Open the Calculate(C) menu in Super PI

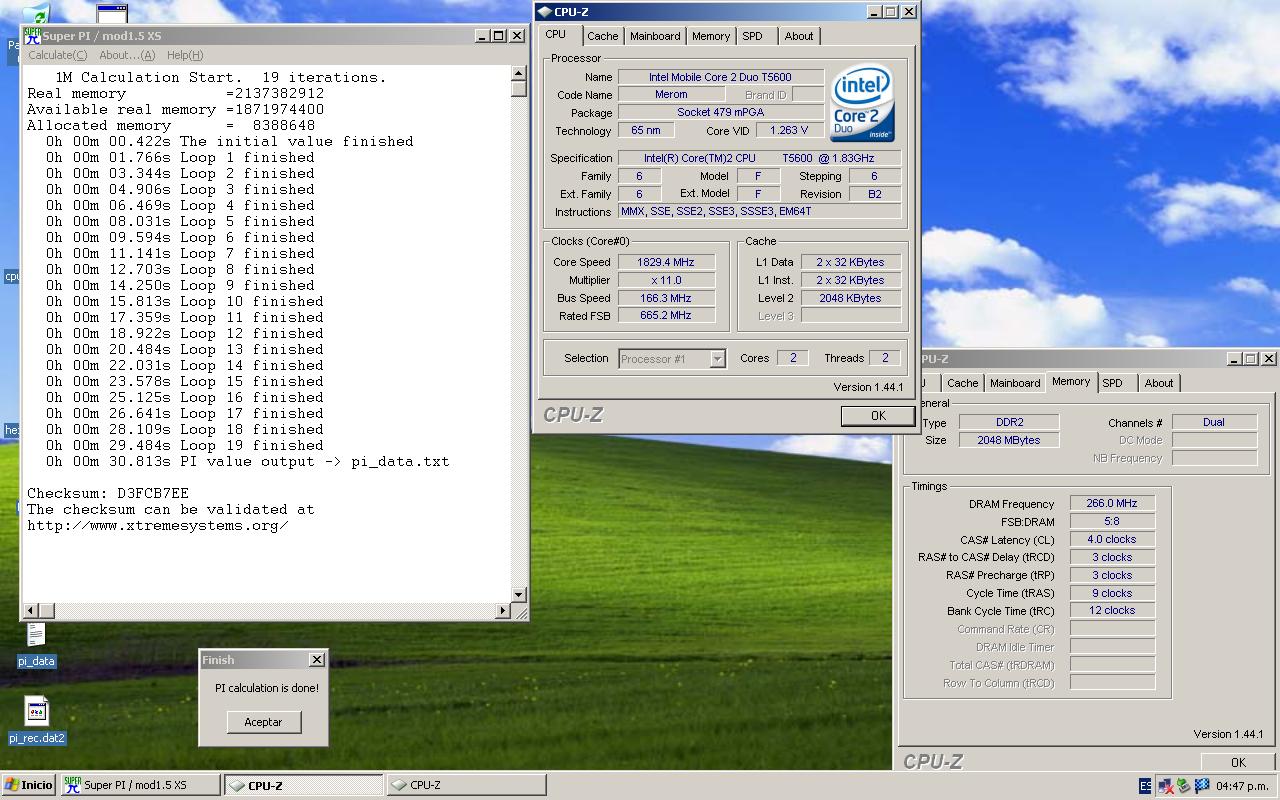[x=57, y=55]
